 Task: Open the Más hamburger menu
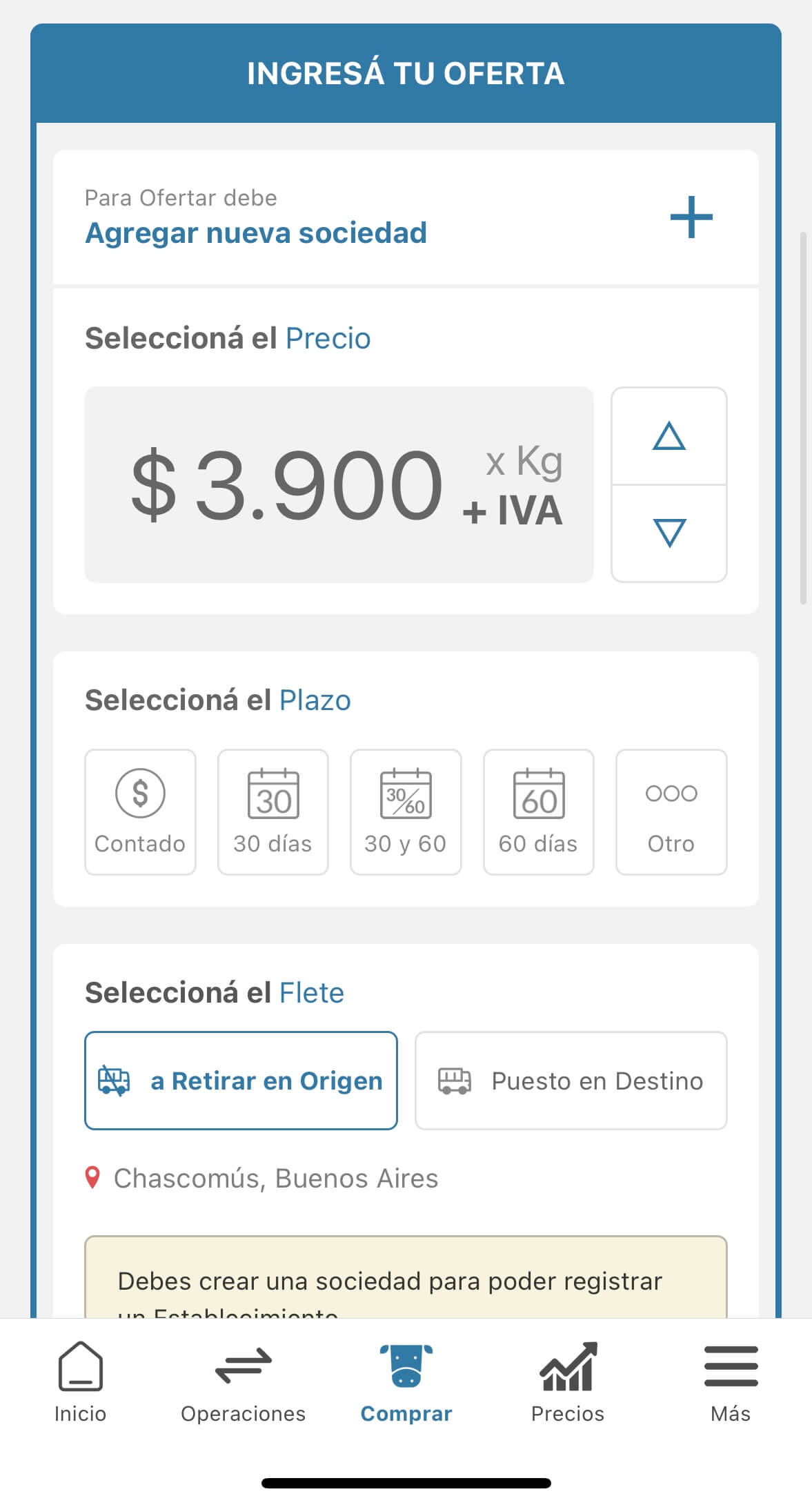pos(731,1366)
